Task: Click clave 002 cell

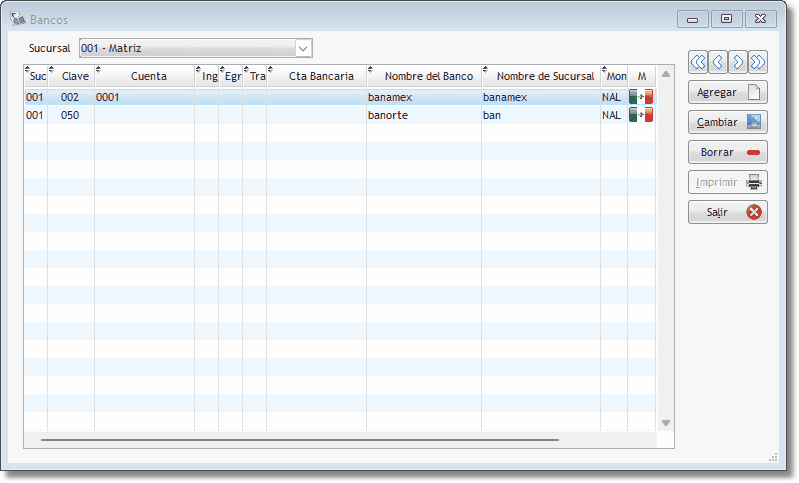Action: (70, 97)
